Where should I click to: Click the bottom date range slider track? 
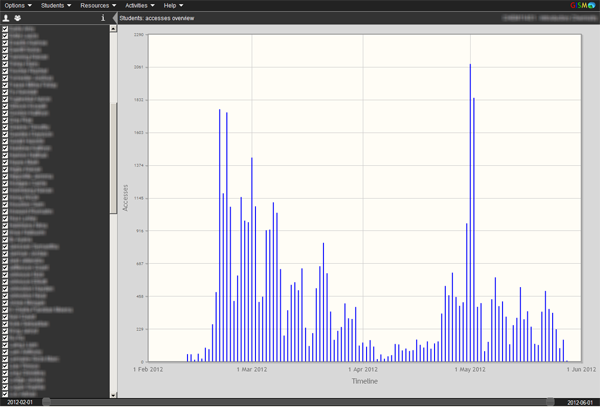[x=300, y=402]
